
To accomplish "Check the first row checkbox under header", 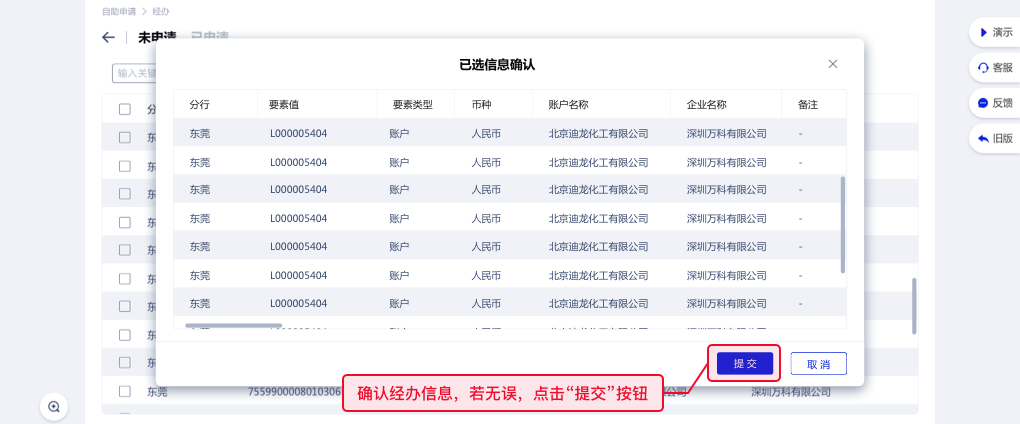I will point(125,137).
